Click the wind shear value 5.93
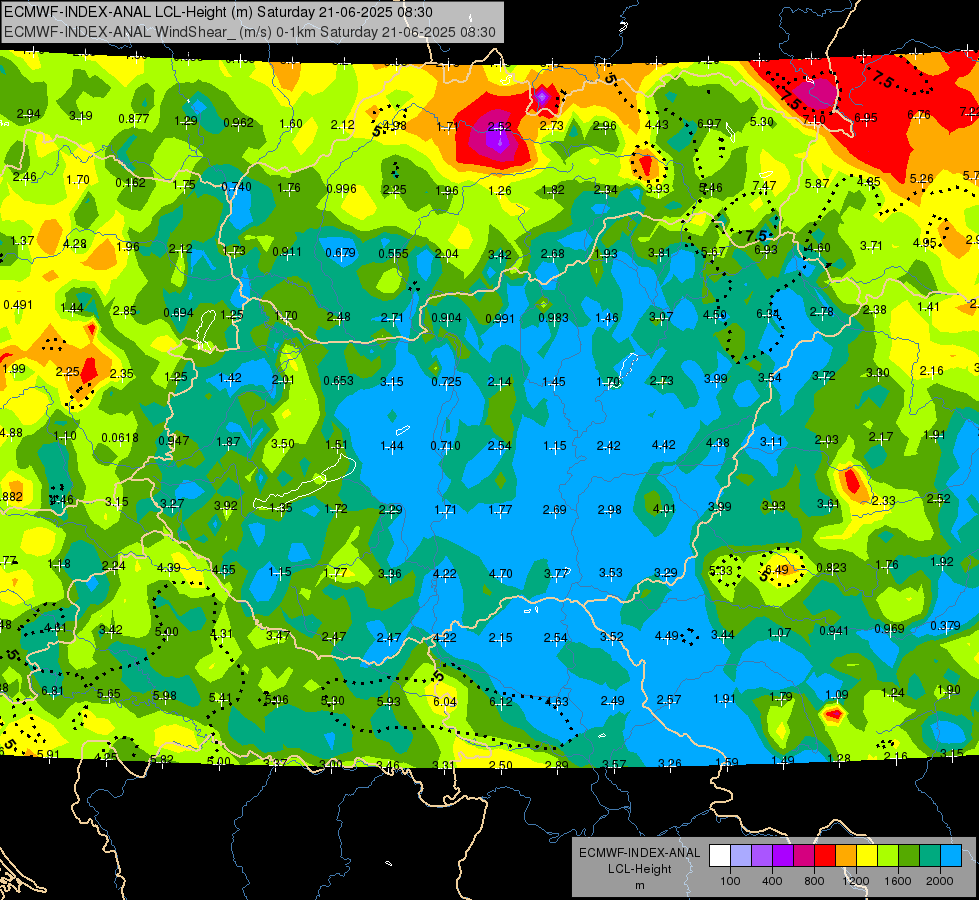The height and width of the screenshot is (900, 979). click(x=388, y=702)
